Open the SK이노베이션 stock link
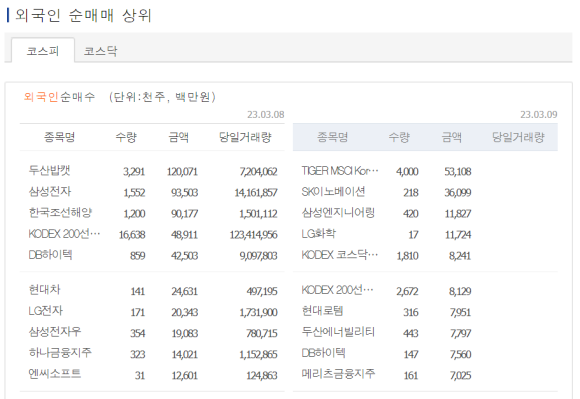This screenshot has height=399, width=580. point(333,192)
